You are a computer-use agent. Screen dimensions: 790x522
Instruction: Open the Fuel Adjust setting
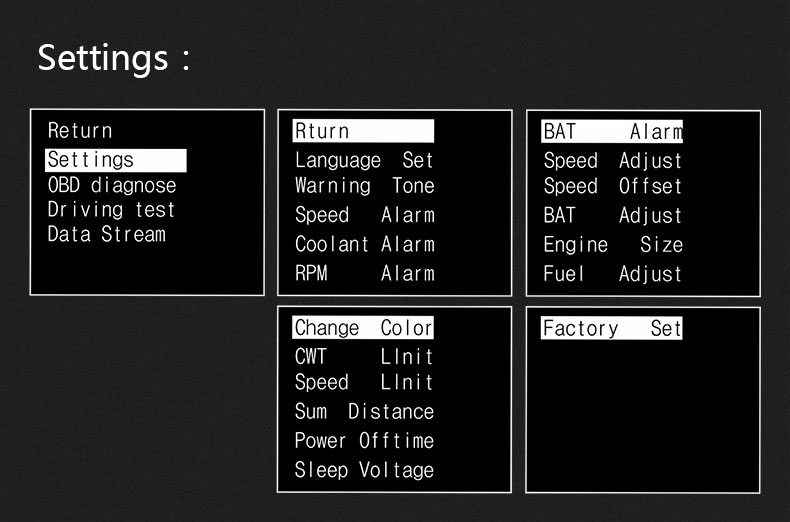pyautogui.click(x=612, y=274)
